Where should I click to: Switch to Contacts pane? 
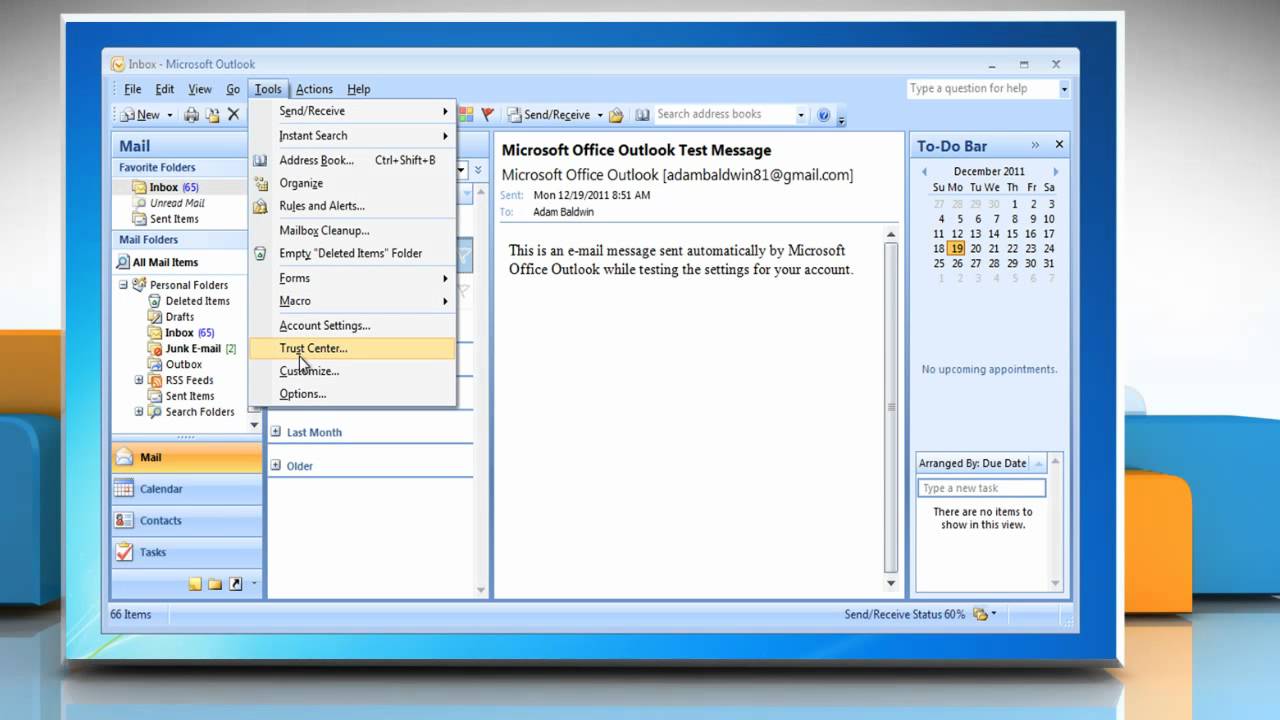coord(187,520)
